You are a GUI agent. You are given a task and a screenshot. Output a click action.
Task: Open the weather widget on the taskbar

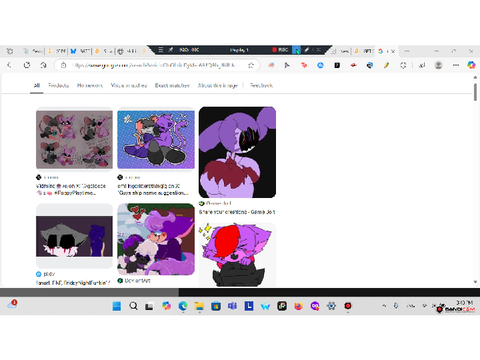click(12, 304)
